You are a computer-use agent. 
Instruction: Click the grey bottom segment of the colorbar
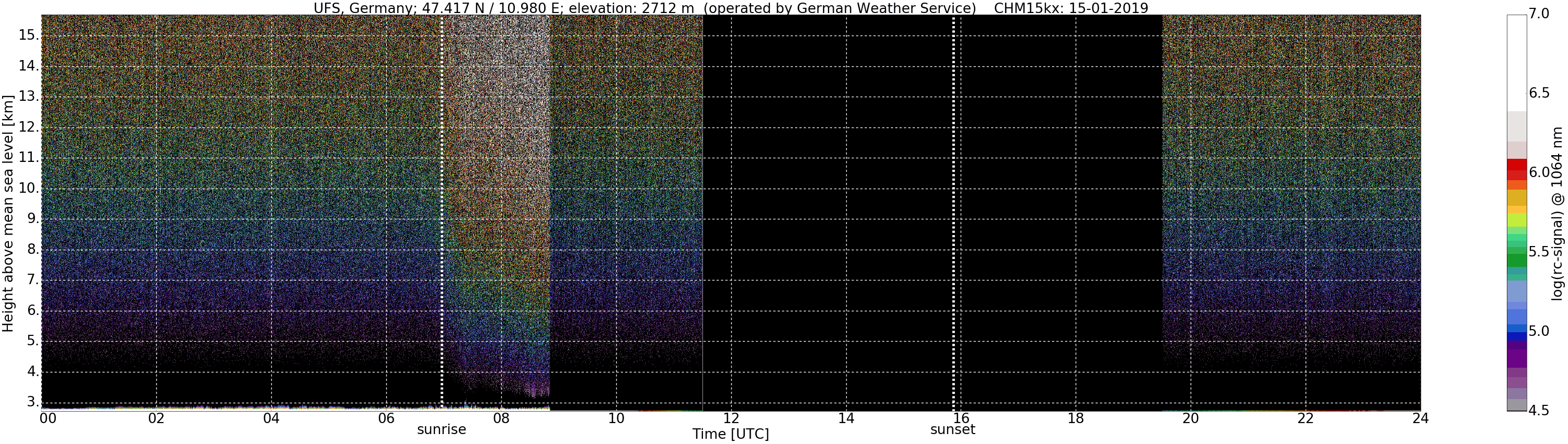1517,404
